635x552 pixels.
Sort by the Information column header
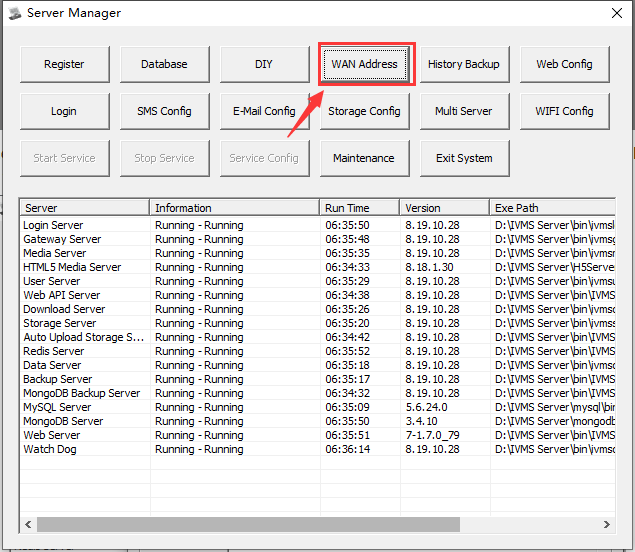pyautogui.click(x=234, y=208)
